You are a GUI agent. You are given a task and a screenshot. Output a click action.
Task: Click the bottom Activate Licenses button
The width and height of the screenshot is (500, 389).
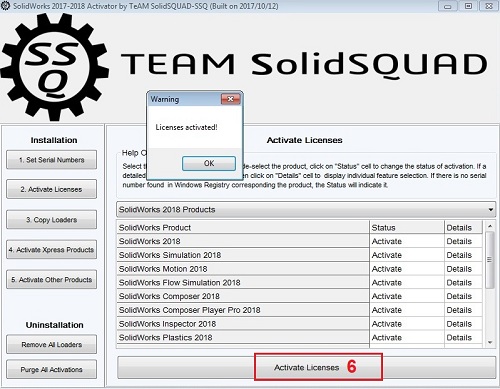[307, 367]
